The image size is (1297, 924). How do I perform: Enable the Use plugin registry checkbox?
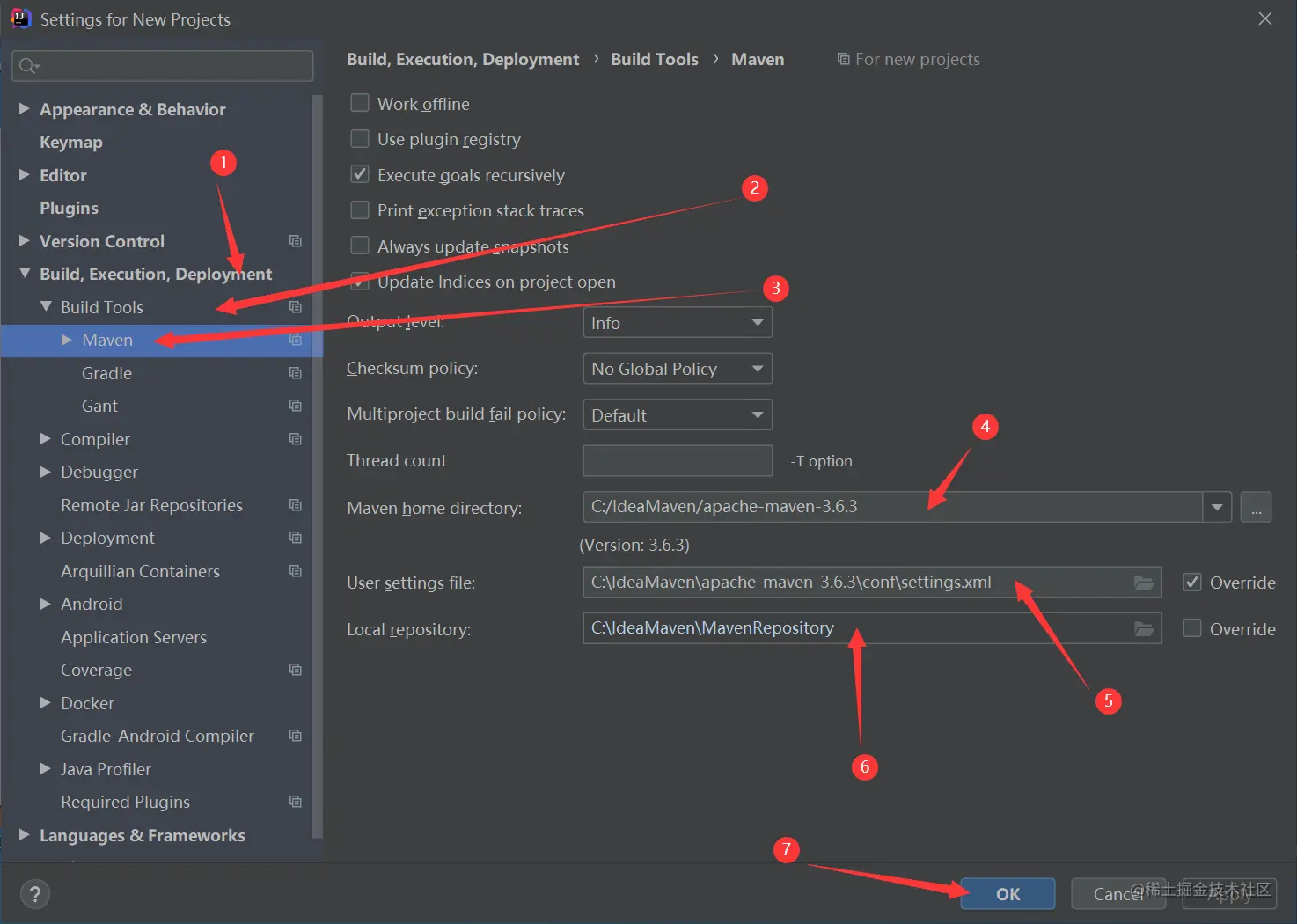(360, 139)
